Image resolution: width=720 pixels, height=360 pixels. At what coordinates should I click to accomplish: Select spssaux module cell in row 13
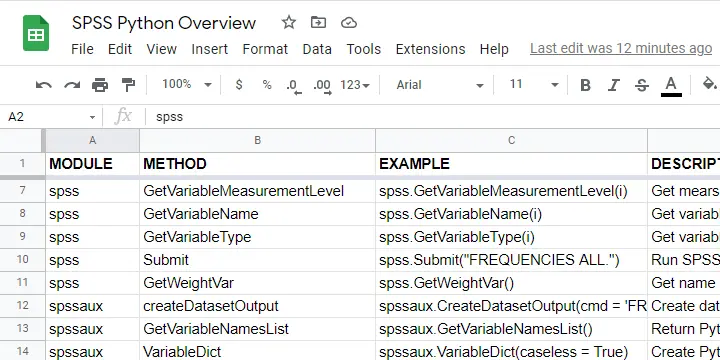92,329
